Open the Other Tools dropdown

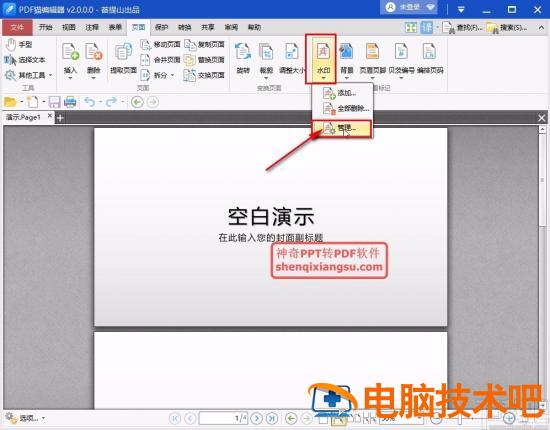tap(28, 75)
